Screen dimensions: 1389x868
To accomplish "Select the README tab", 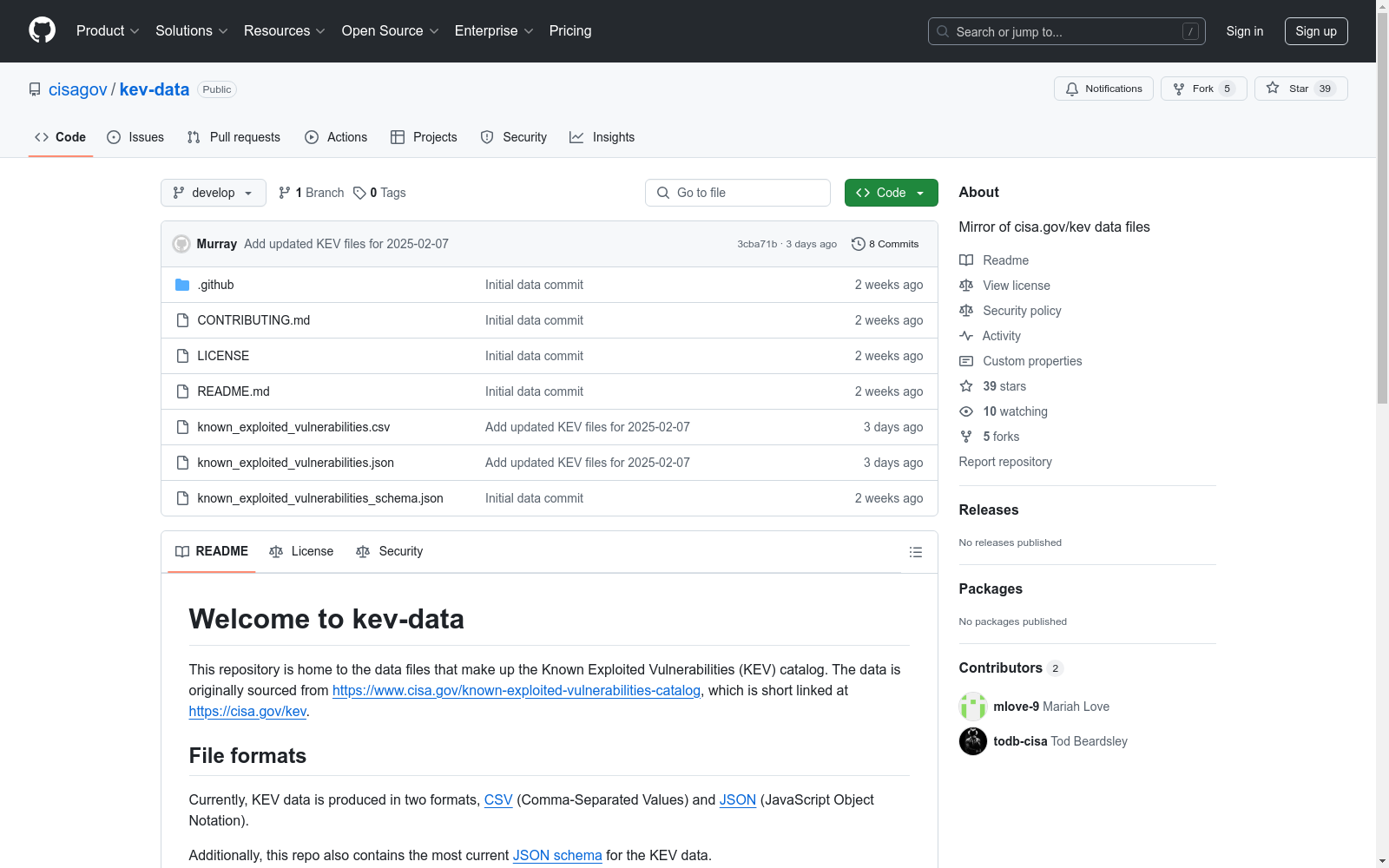I will click(212, 551).
